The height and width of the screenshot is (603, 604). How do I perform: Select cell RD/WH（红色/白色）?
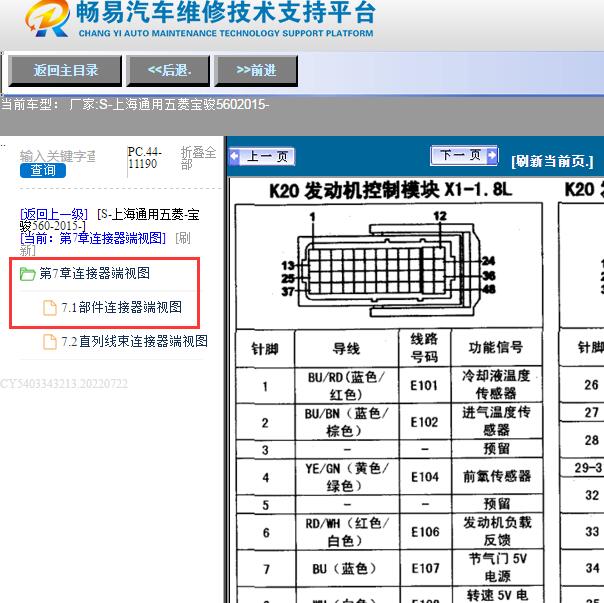click(346, 532)
